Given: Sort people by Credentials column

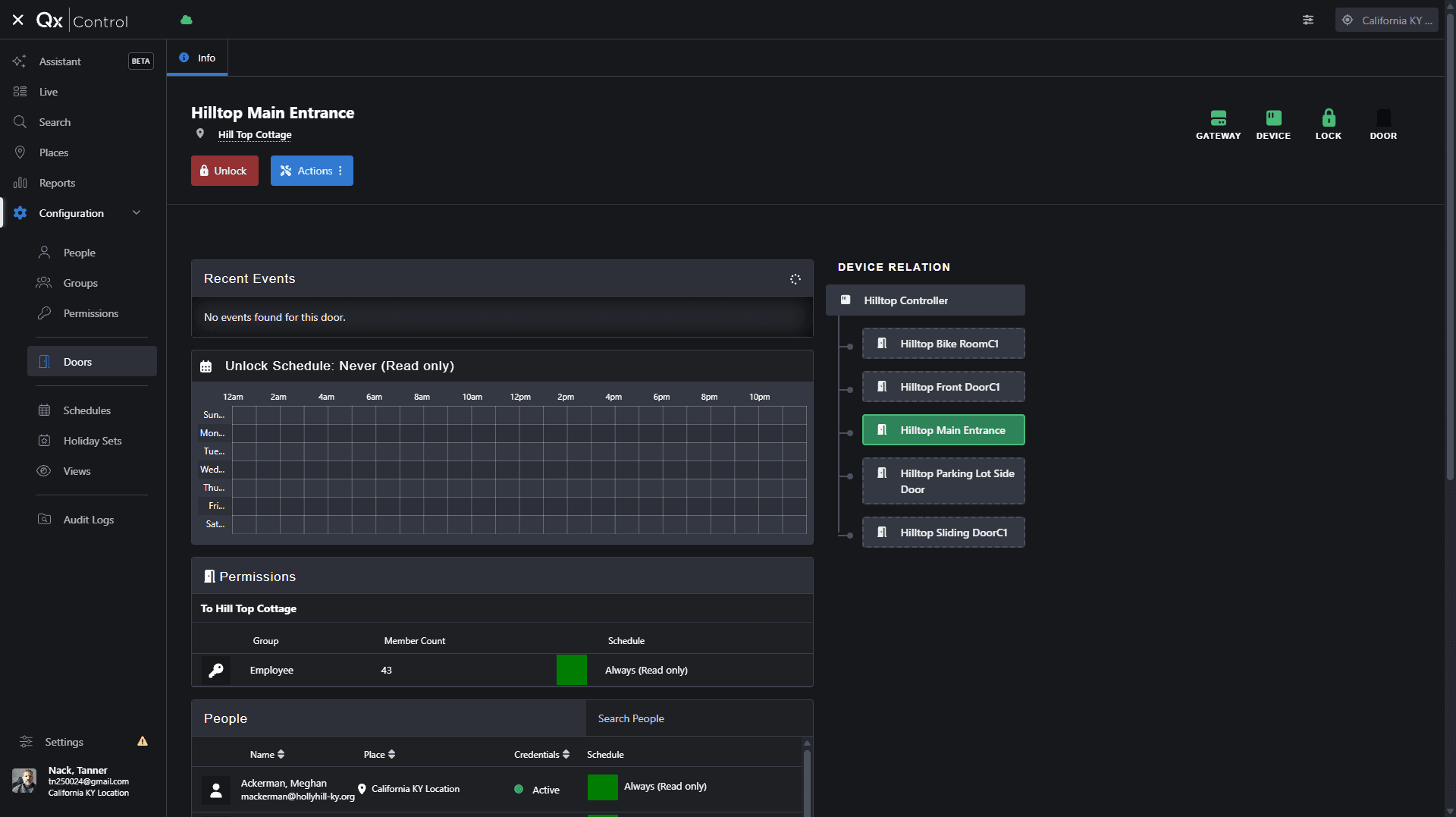Looking at the screenshot, I should click(x=541, y=755).
